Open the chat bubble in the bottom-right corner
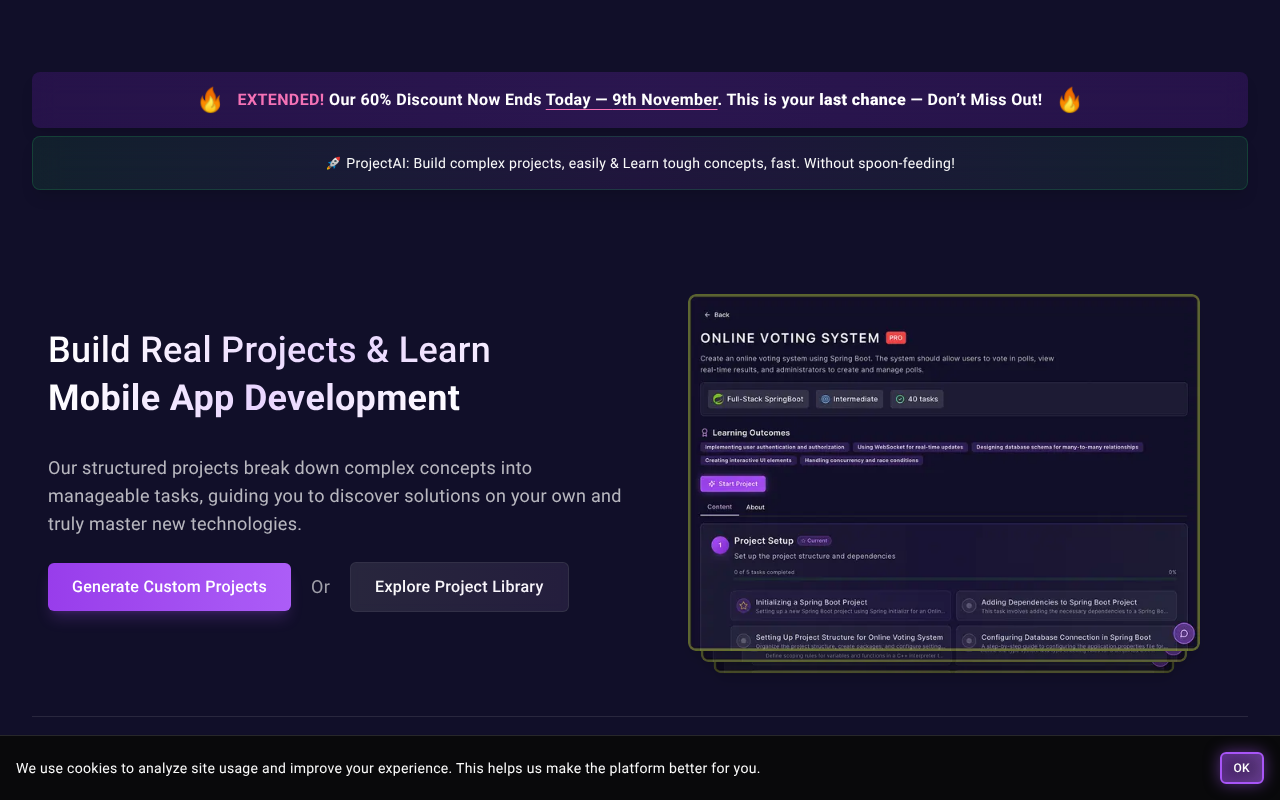1280x800 pixels. pos(1183,634)
